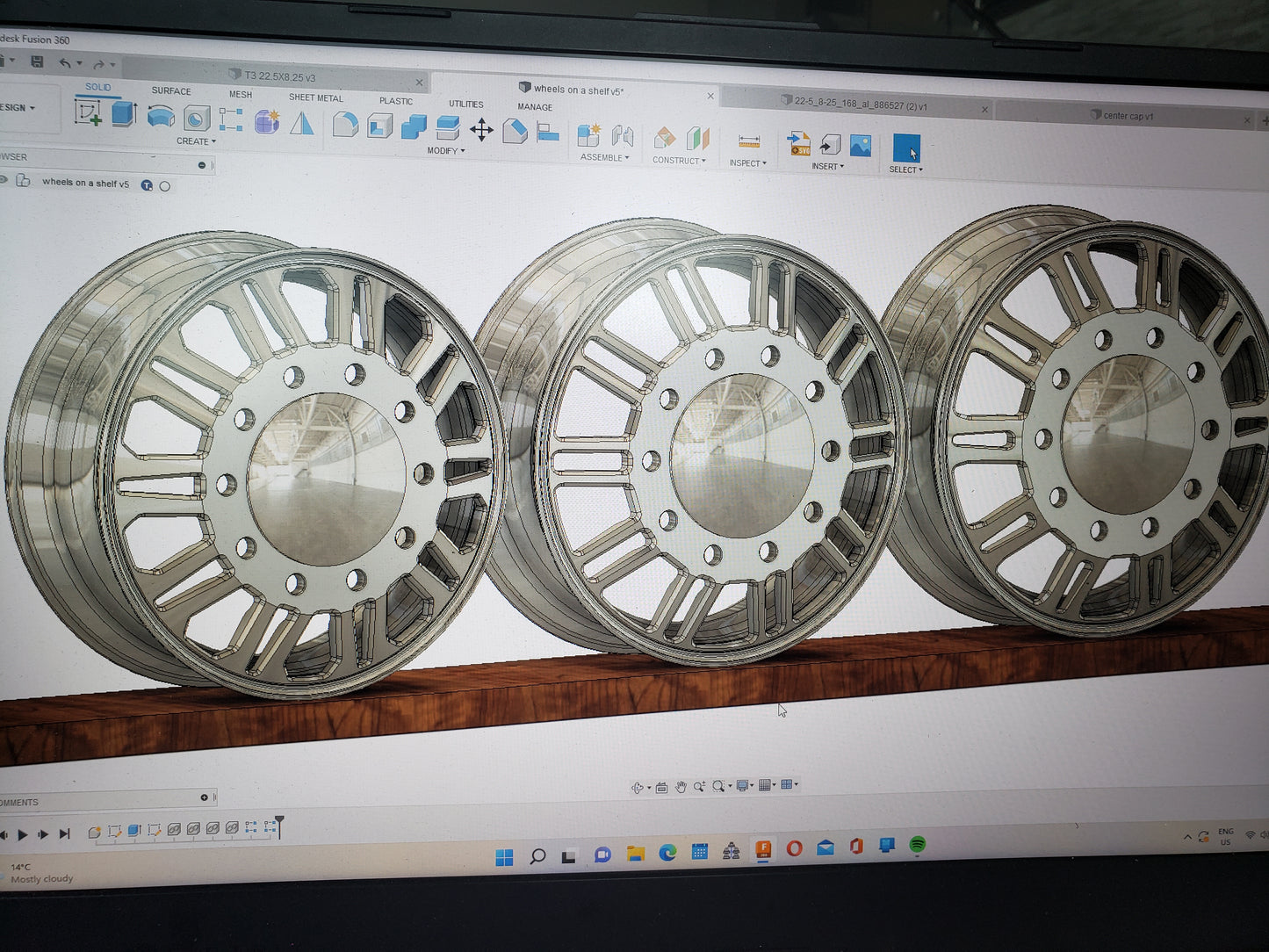The height and width of the screenshot is (952, 1269).
Task: Expand the Comments panel with its plus button
Action: click(x=204, y=797)
